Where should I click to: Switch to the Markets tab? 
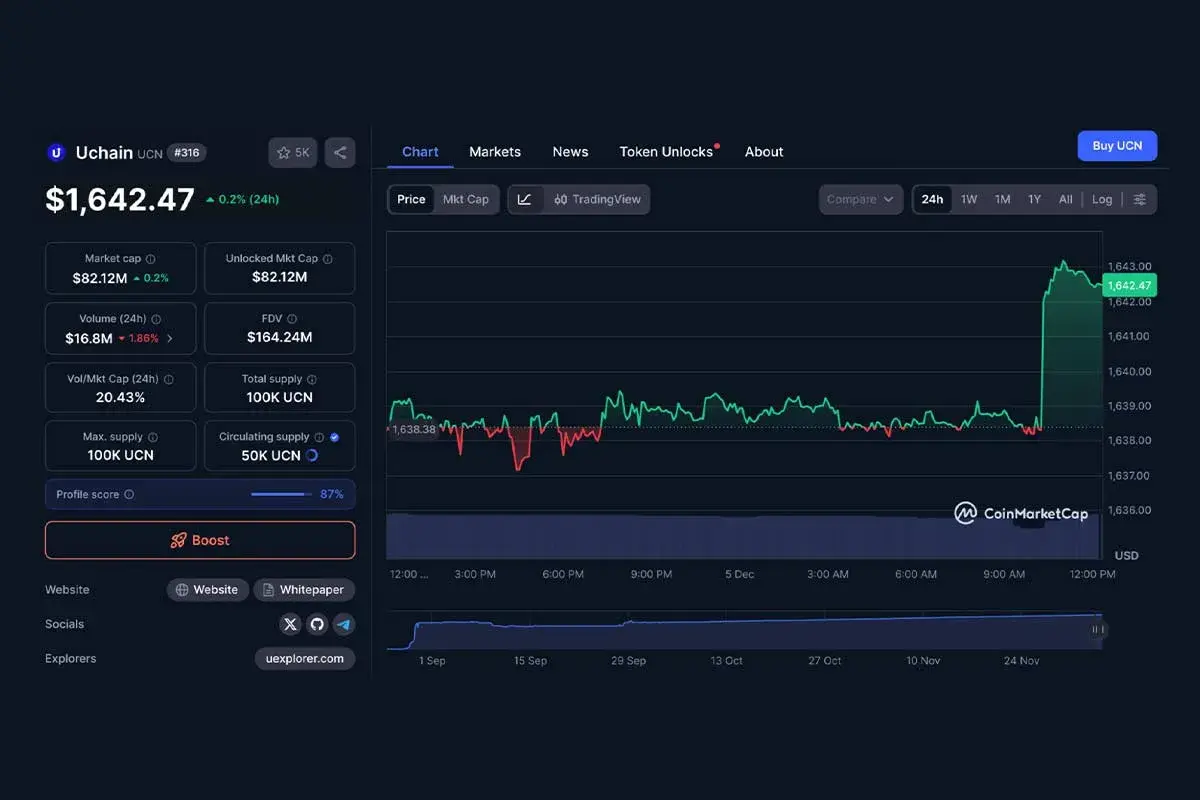[x=494, y=152]
